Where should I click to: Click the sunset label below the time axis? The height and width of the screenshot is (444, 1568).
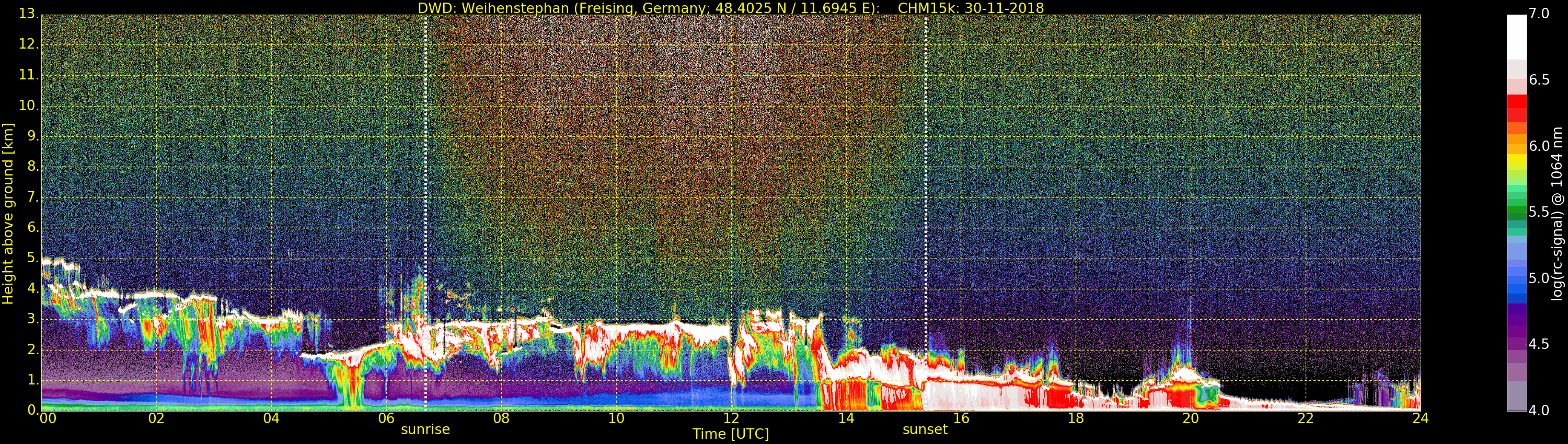pos(925,429)
